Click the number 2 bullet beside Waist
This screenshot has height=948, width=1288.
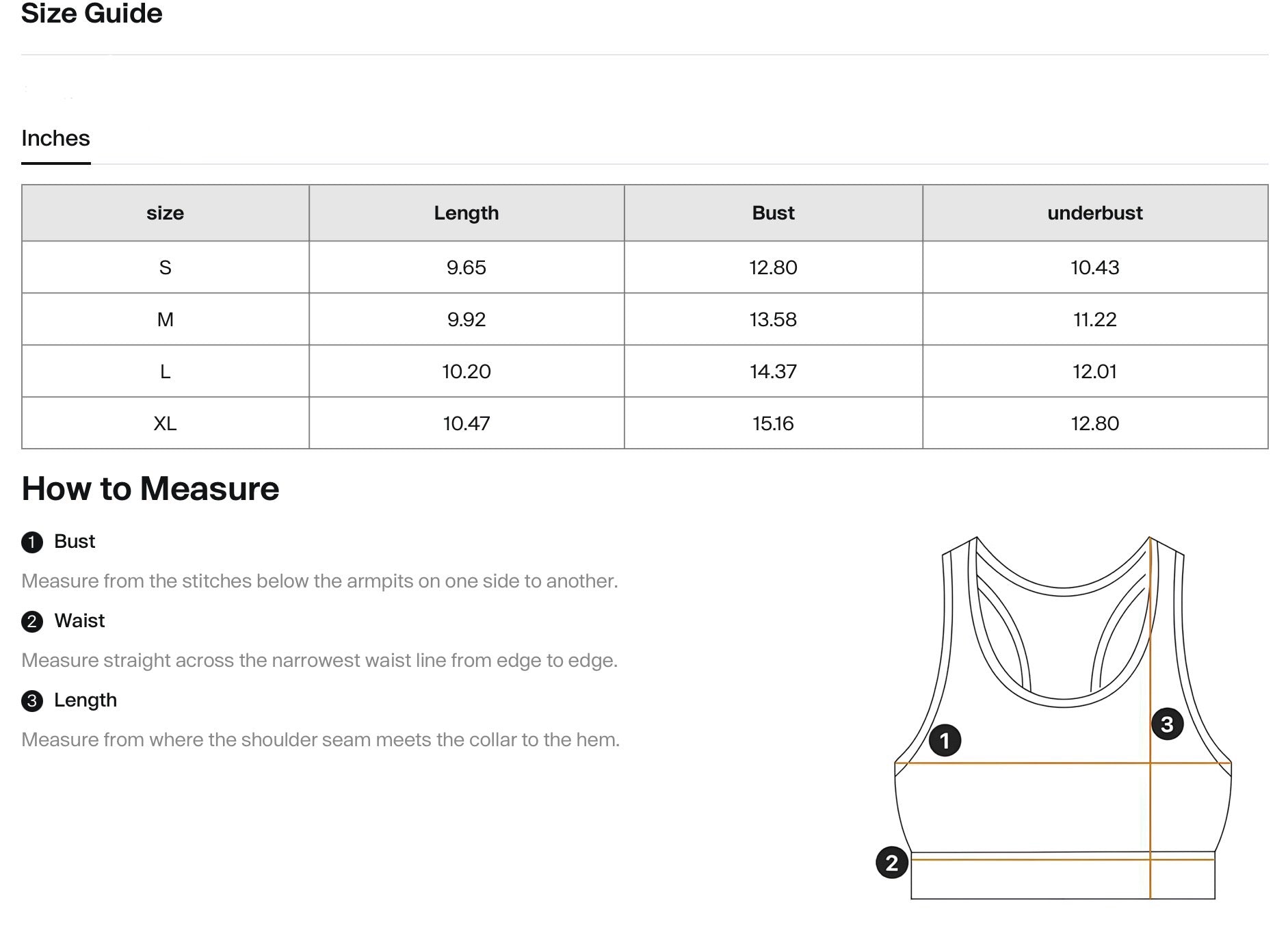32,622
